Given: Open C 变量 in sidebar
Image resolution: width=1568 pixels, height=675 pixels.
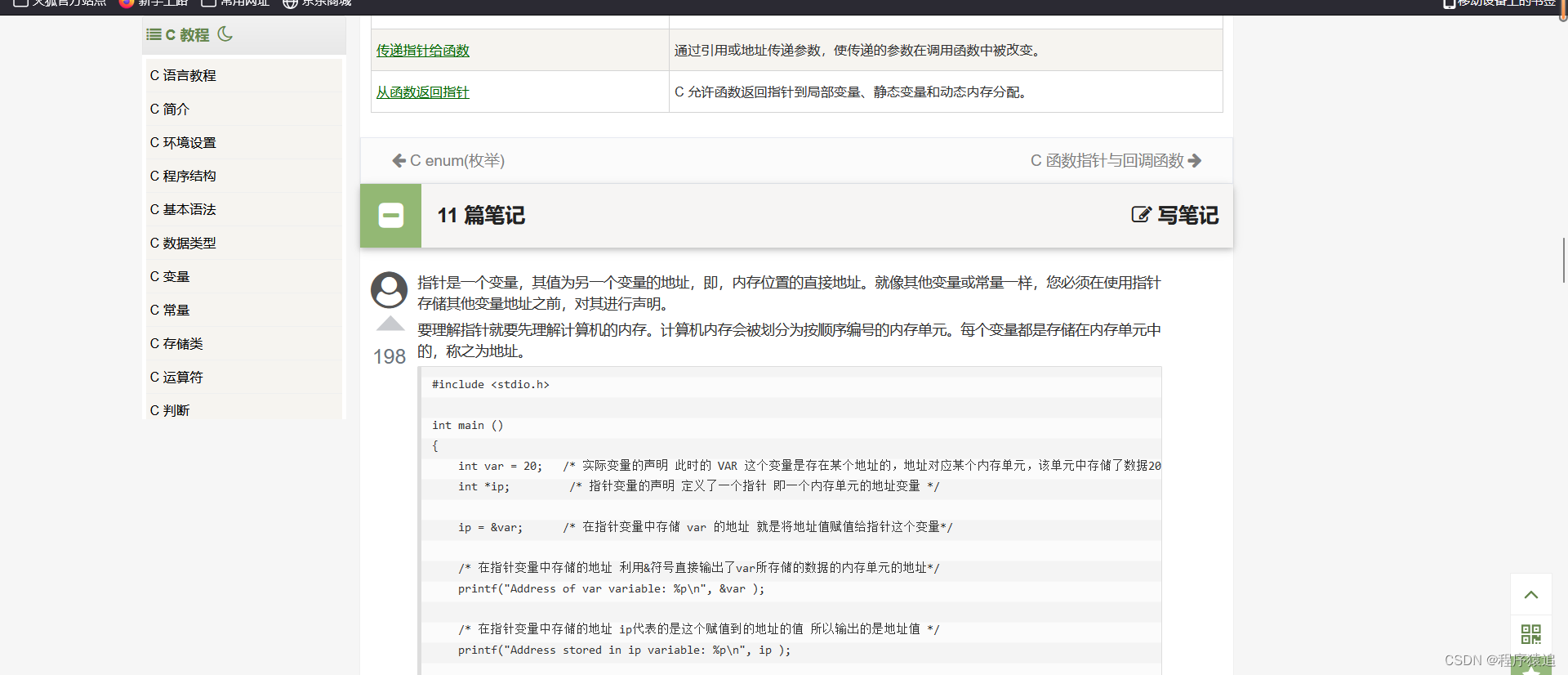Looking at the screenshot, I should click(x=244, y=276).
